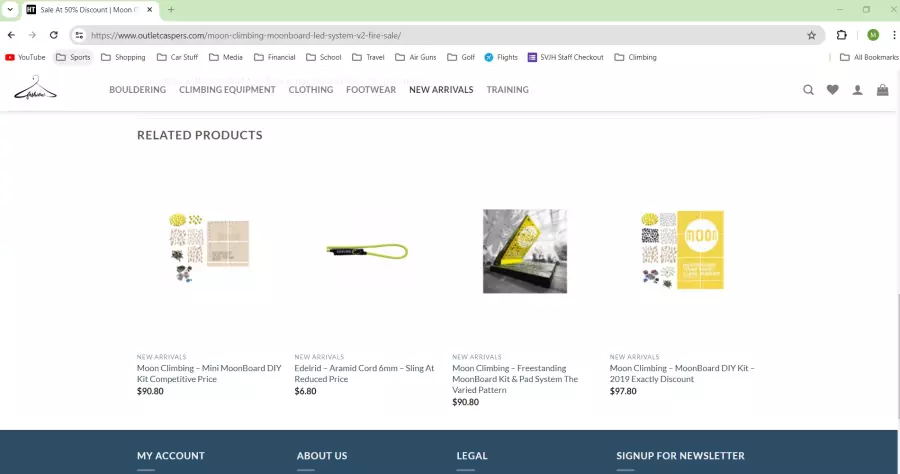Open the CLIMBING EQUIPMENT menu
900x474 pixels.
pos(227,90)
